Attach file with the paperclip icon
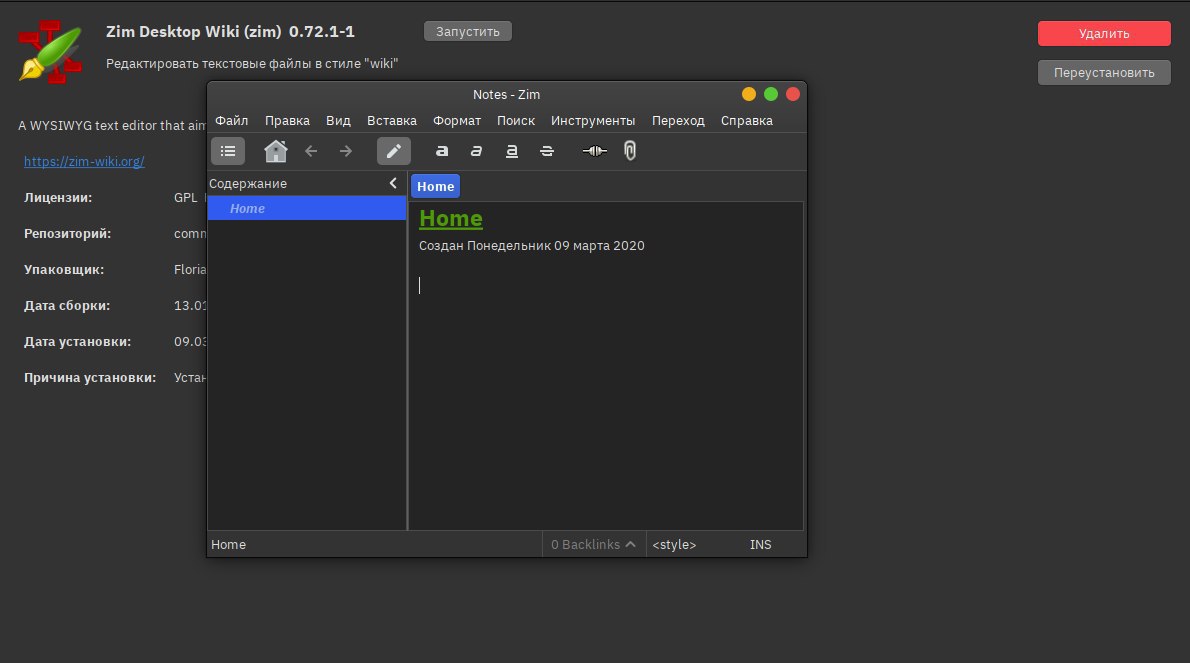This screenshot has height=663, width=1190. pos(630,151)
